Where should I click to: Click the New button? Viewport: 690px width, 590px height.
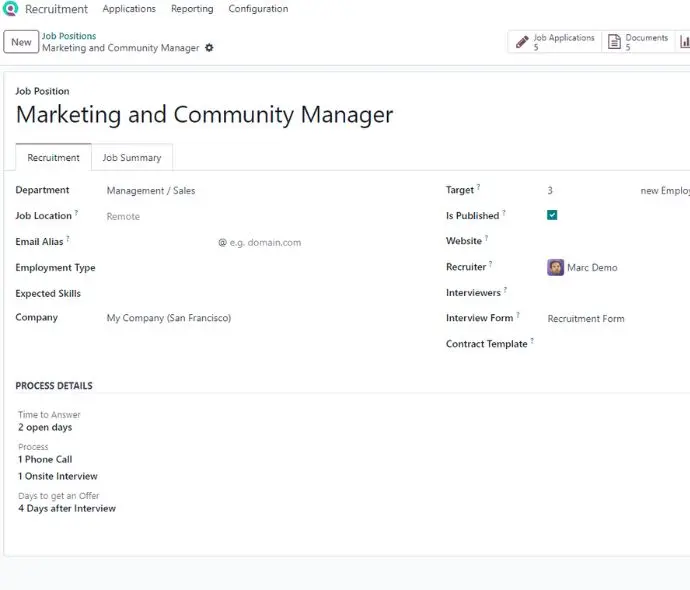pyautogui.click(x=21, y=42)
